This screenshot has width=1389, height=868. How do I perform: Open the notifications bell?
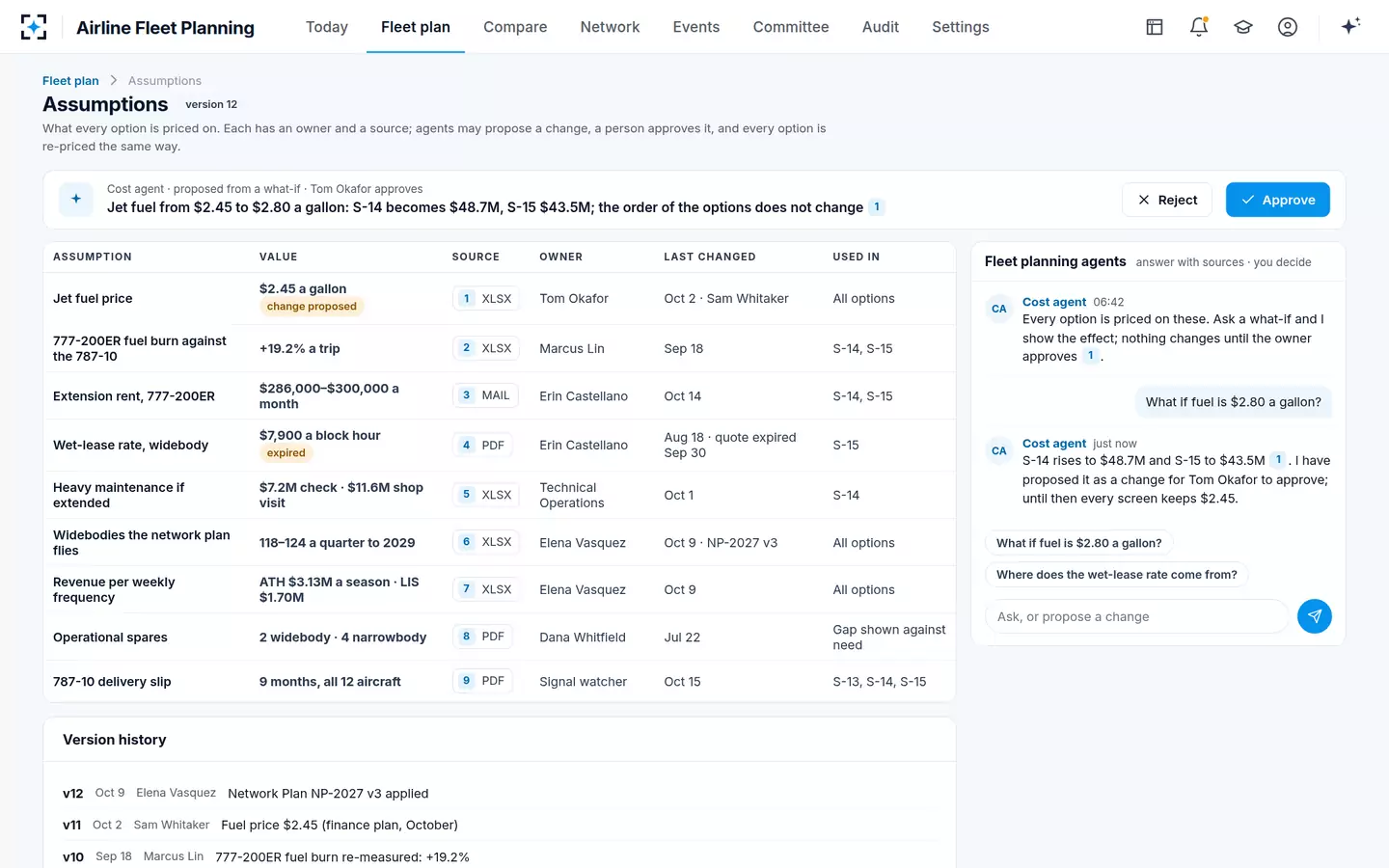(x=1199, y=27)
